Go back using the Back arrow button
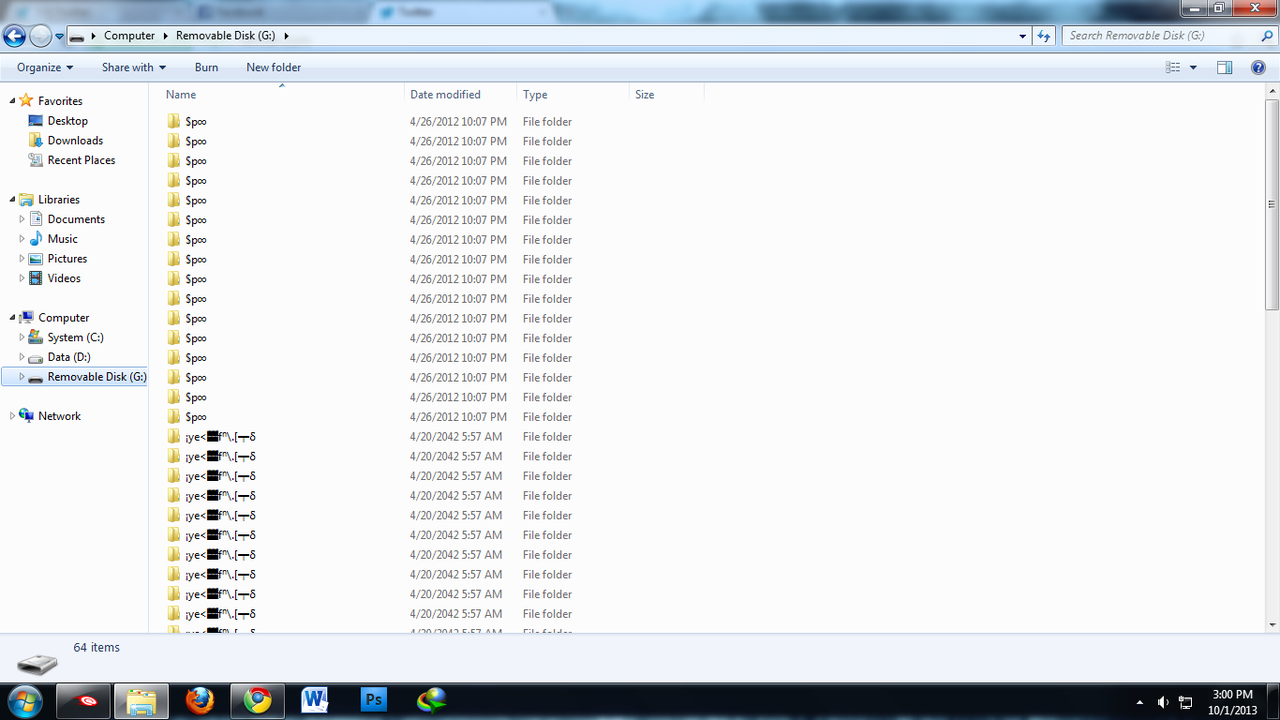Image resolution: width=1280 pixels, height=720 pixels. pos(14,36)
